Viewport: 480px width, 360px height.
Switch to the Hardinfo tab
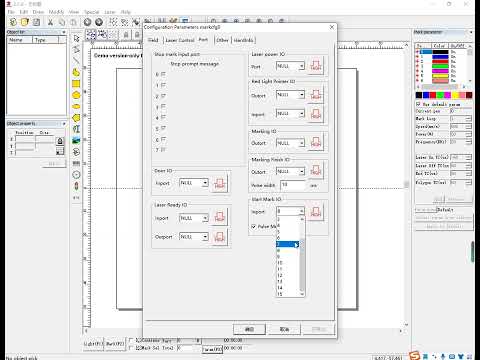coord(243,40)
